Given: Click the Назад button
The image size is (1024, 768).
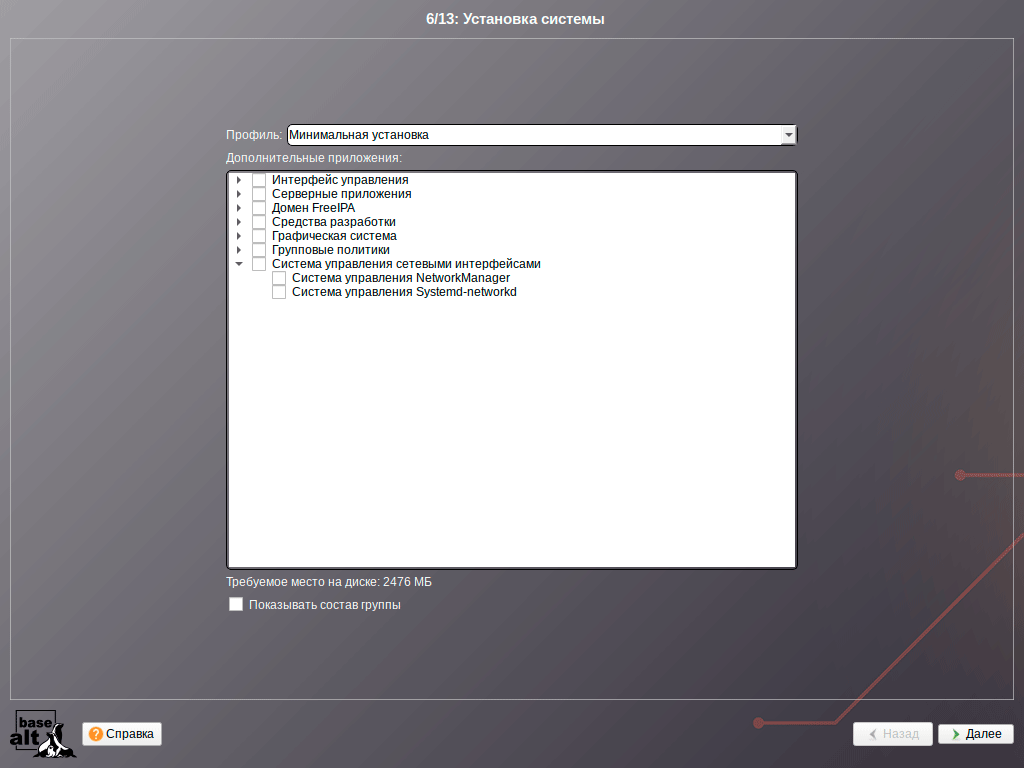Looking at the screenshot, I should coord(893,734).
